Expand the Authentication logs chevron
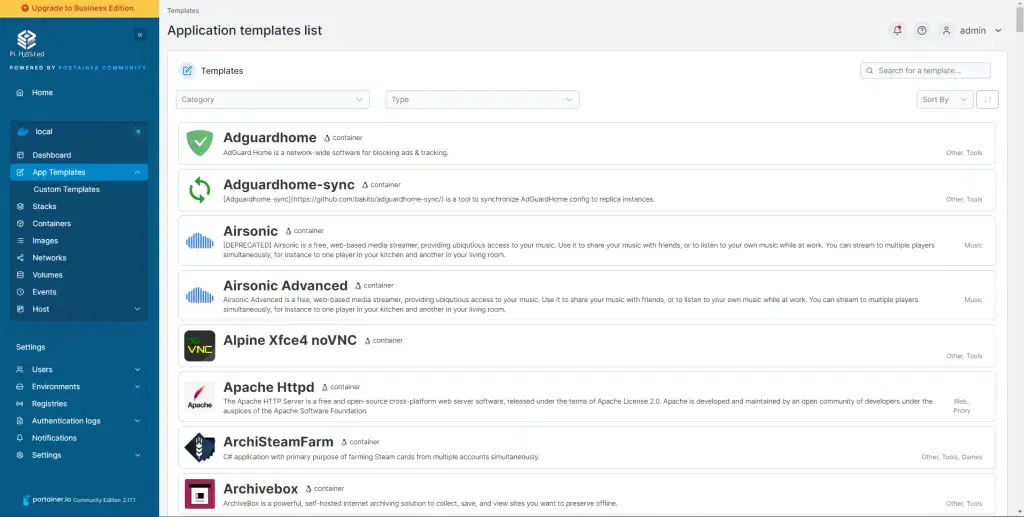The image size is (1024, 517). pos(137,421)
